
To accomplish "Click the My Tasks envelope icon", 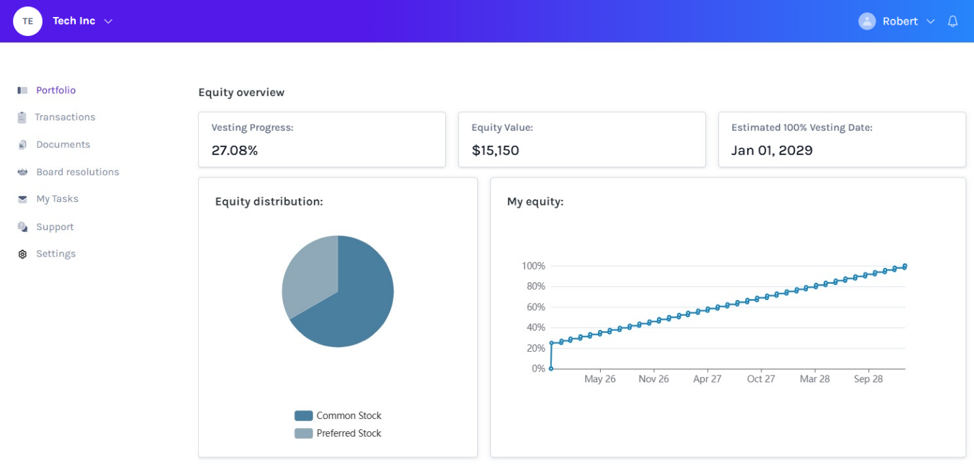I will coord(22,199).
